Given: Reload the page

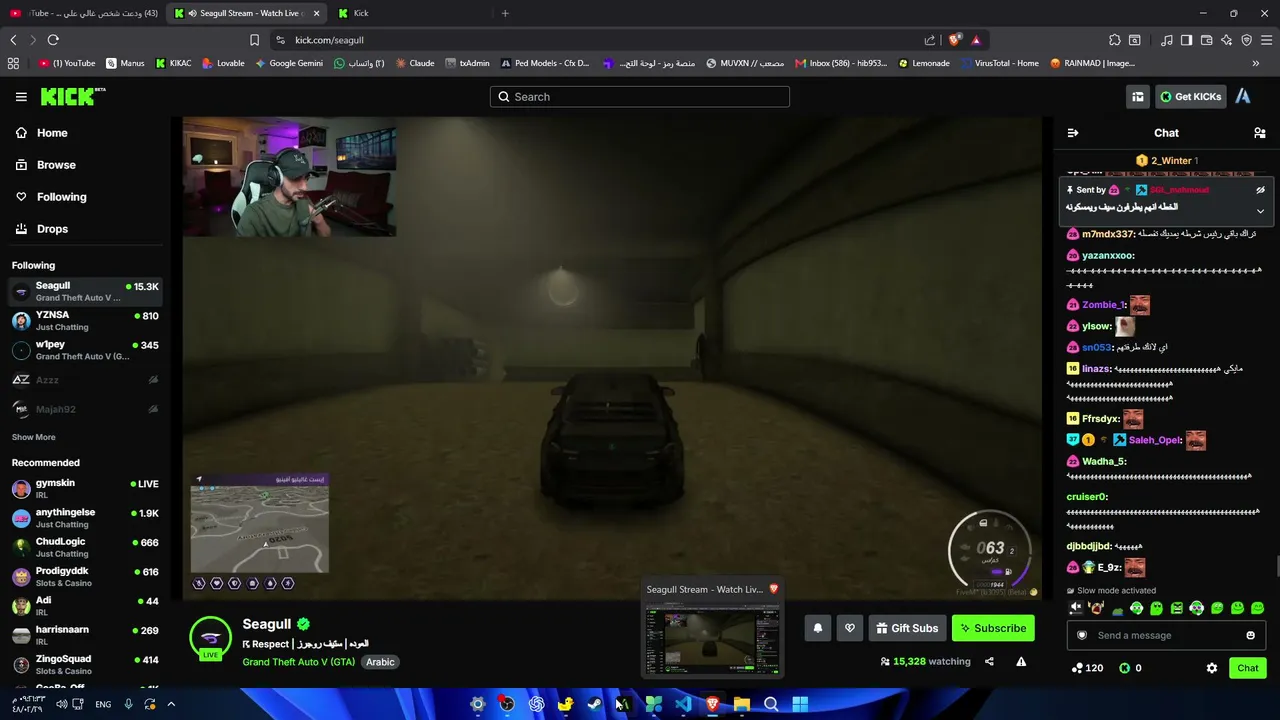Looking at the screenshot, I should click(x=53, y=40).
